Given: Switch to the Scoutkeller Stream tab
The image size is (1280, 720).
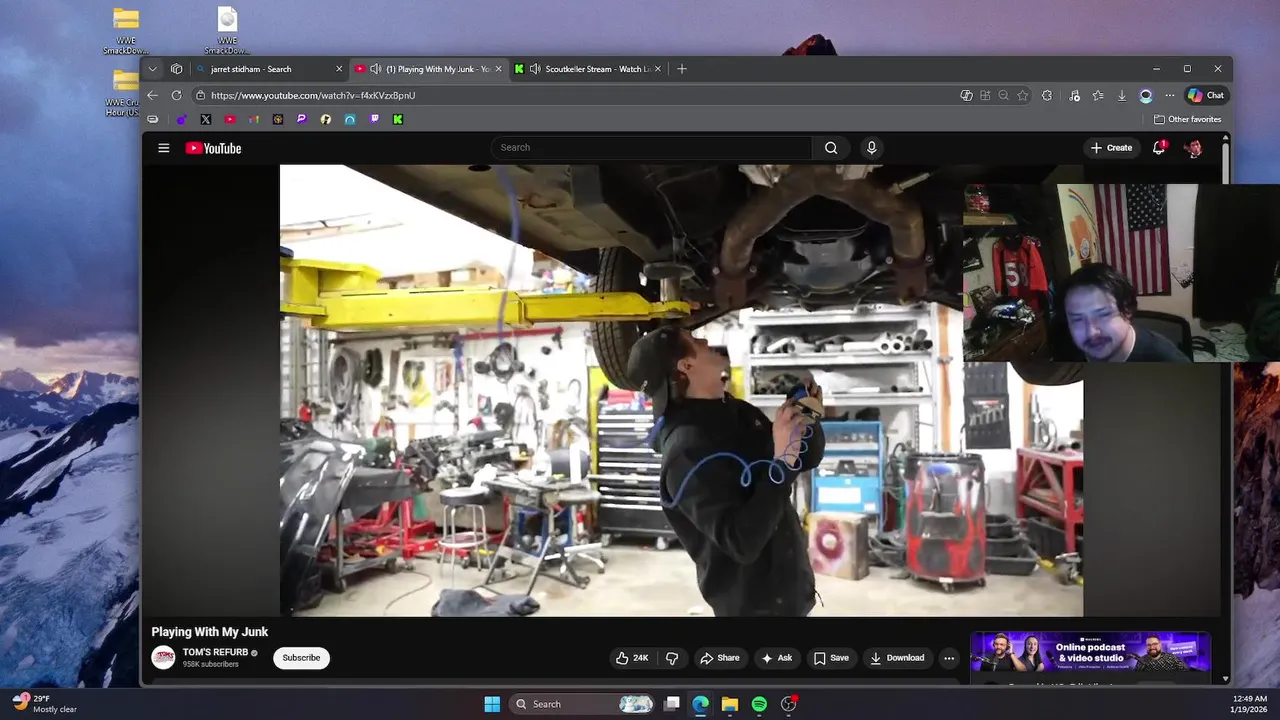Looking at the screenshot, I should 587,69.
